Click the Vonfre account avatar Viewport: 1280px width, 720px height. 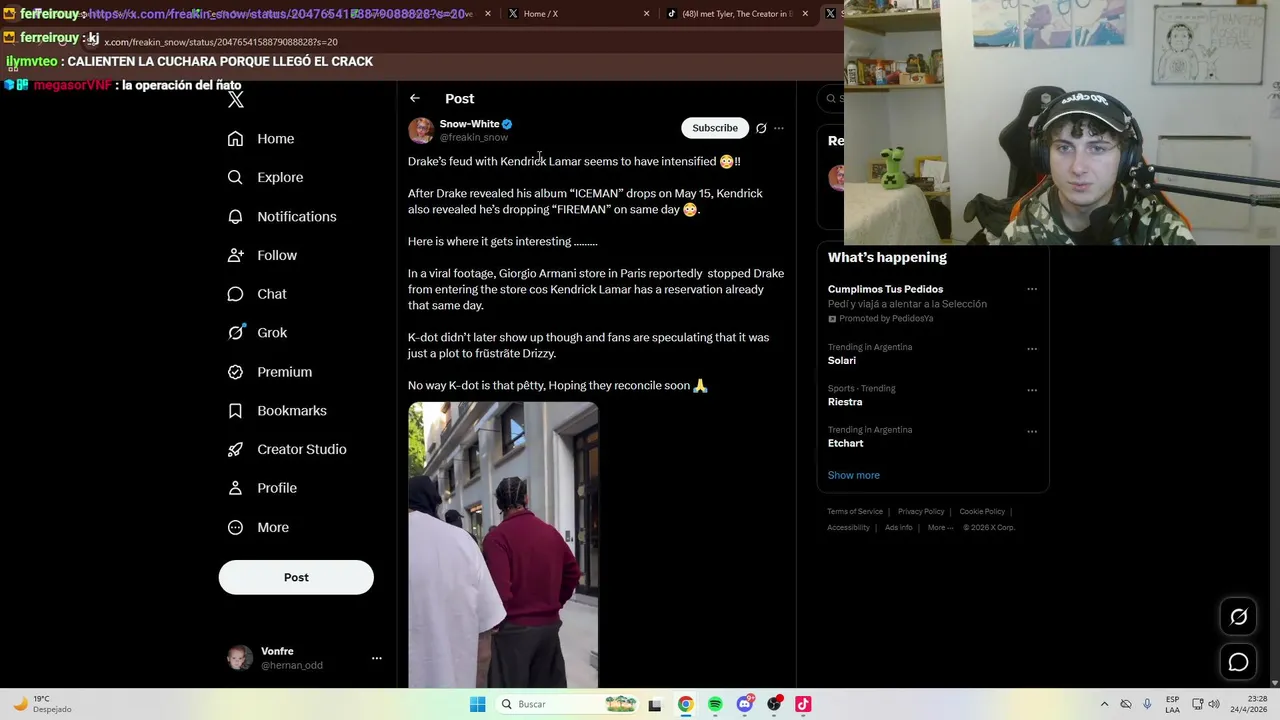(240, 658)
